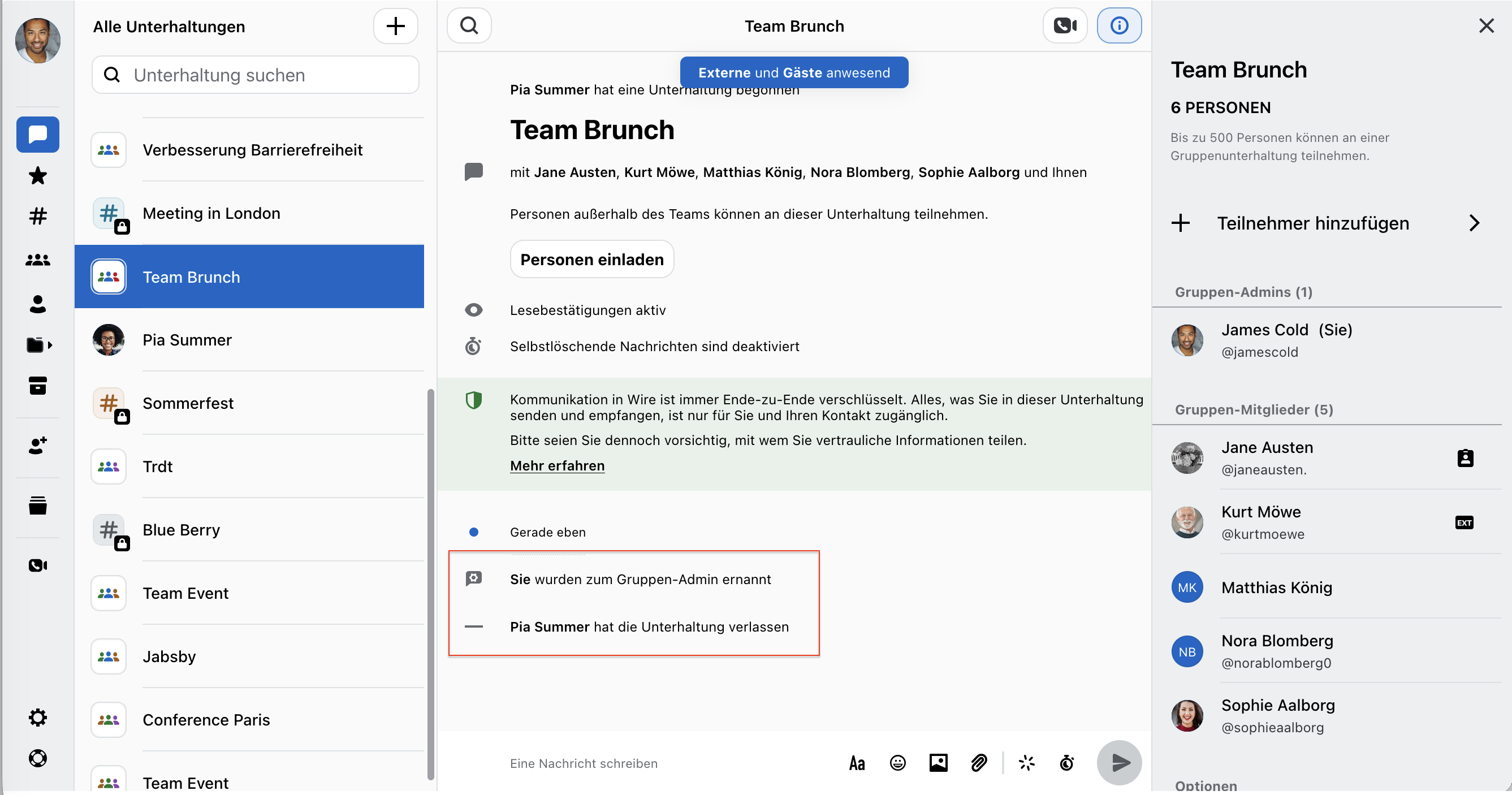Screen dimensions: 1512x795
Task: Open the archive icon in sidebar
Action: [x=37, y=386]
